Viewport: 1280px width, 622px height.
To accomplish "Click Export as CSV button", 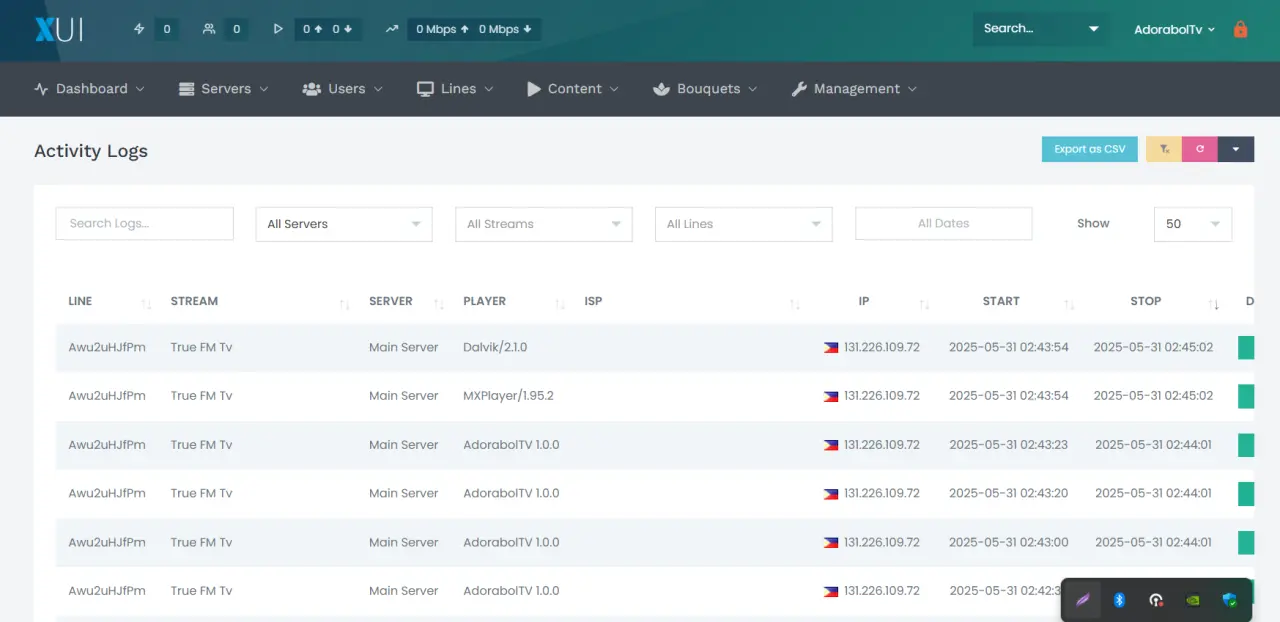I will [1089, 149].
